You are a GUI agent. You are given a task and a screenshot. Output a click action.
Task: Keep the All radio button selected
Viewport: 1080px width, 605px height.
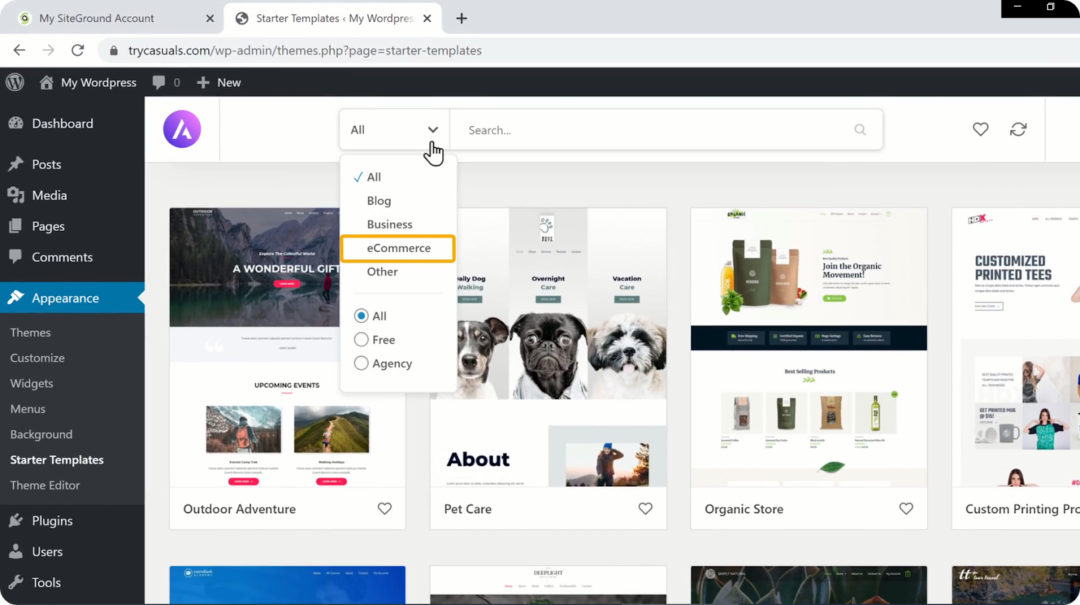click(x=362, y=315)
